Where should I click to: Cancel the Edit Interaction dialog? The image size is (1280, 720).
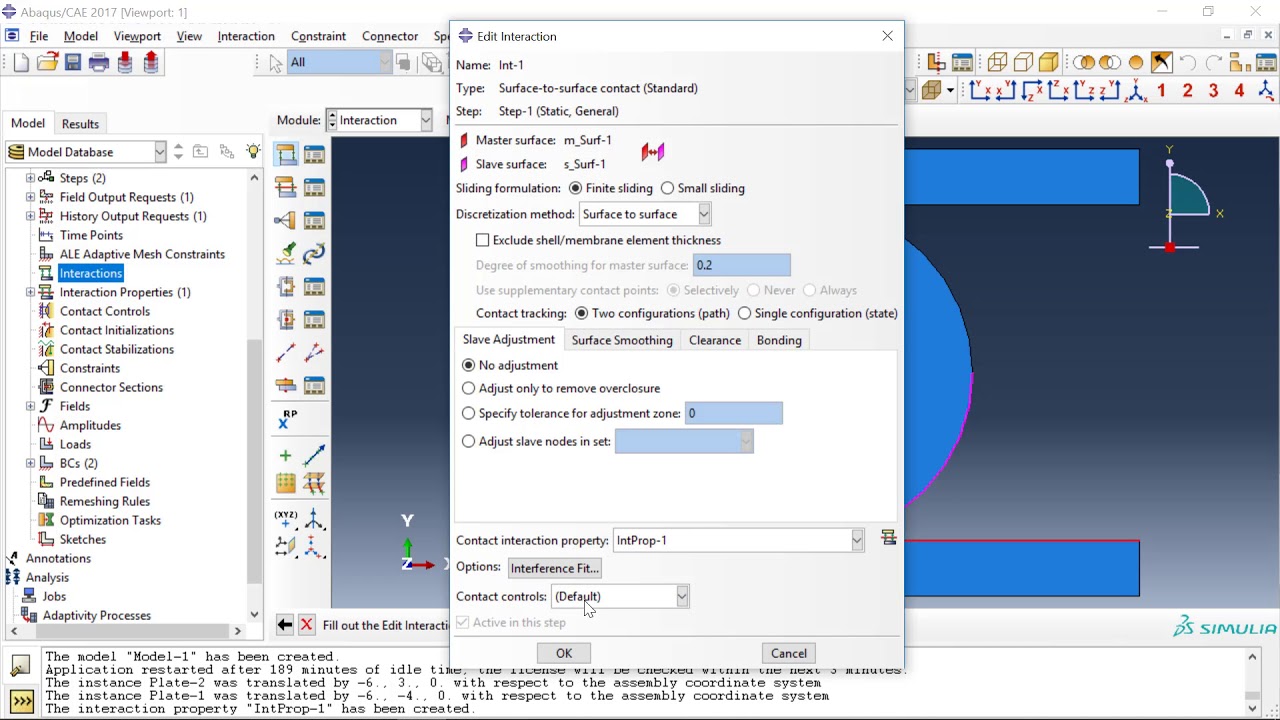click(789, 653)
